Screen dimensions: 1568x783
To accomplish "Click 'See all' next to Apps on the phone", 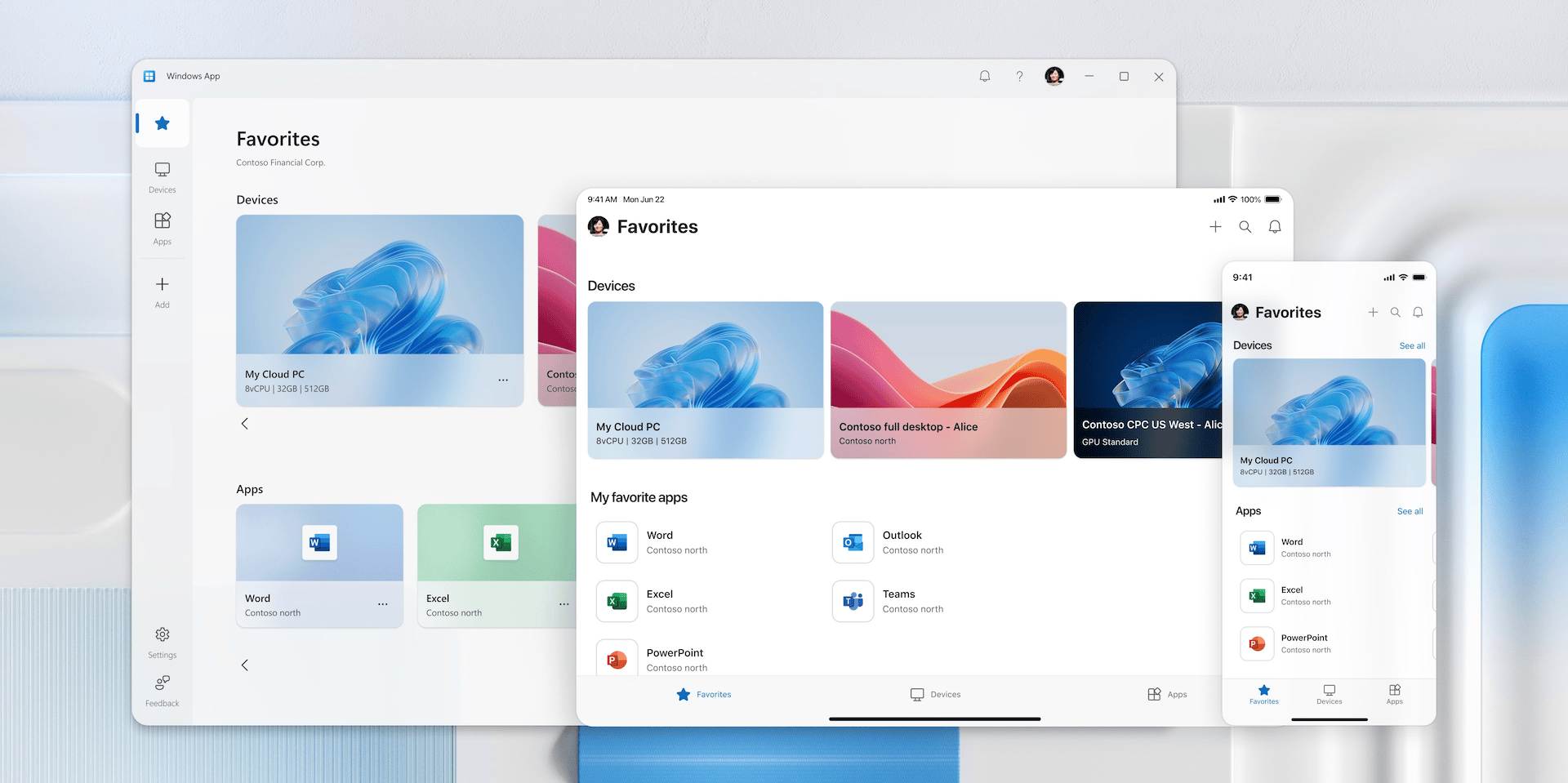I will (x=1410, y=511).
